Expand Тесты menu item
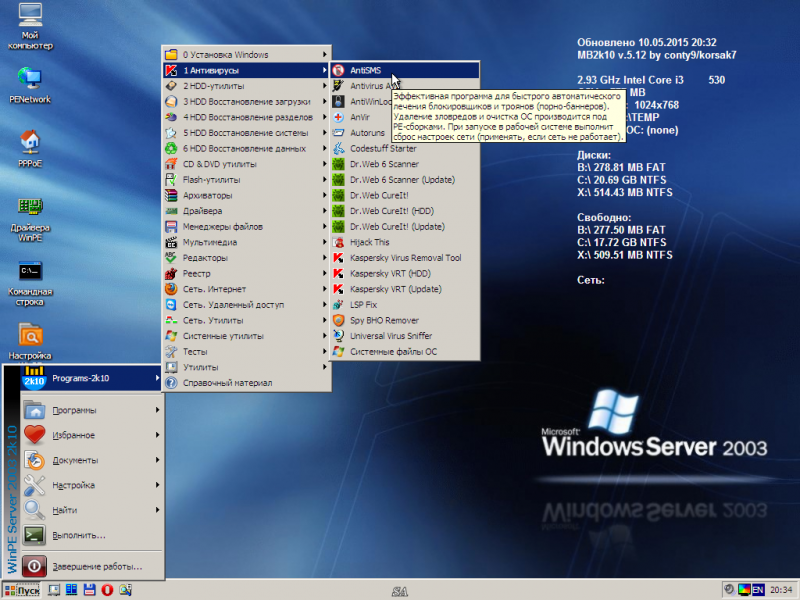This screenshot has width=800, height=600. (x=247, y=352)
